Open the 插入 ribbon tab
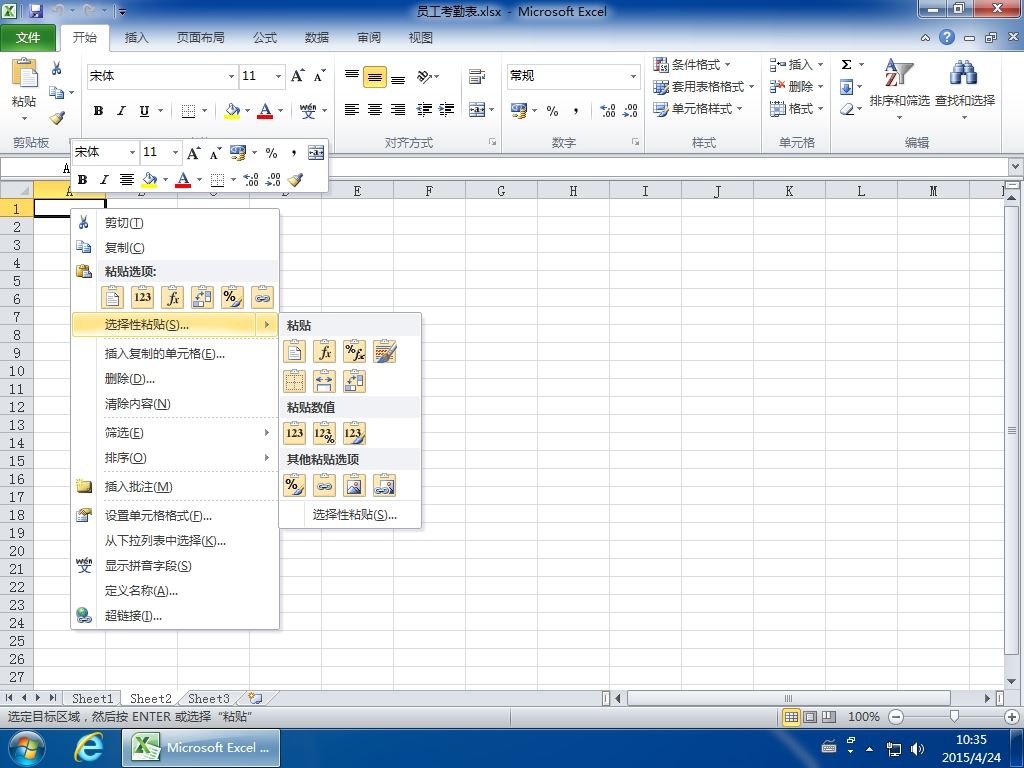This screenshot has width=1024, height=768. point(136,38)
